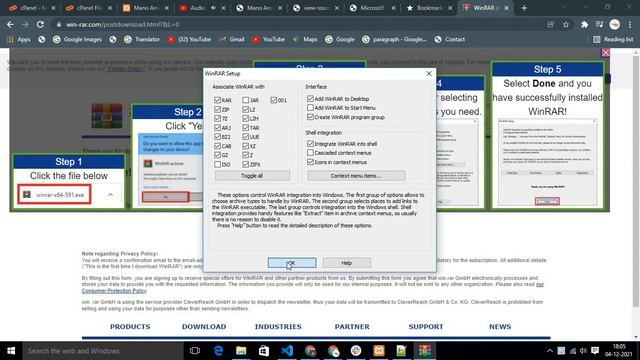Open Microsoft Store from the taskbar
The height and width of the screenshot is (360, 640).
tap(264, 351)
